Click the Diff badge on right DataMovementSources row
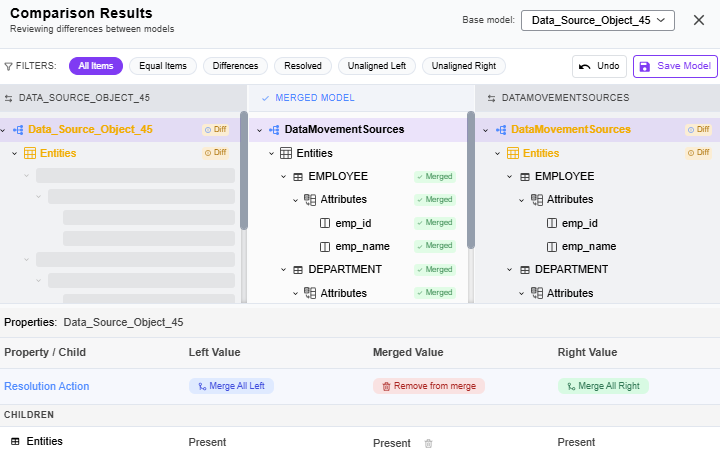This screenshot has height=450, width=720. click(x=698, y=129)
